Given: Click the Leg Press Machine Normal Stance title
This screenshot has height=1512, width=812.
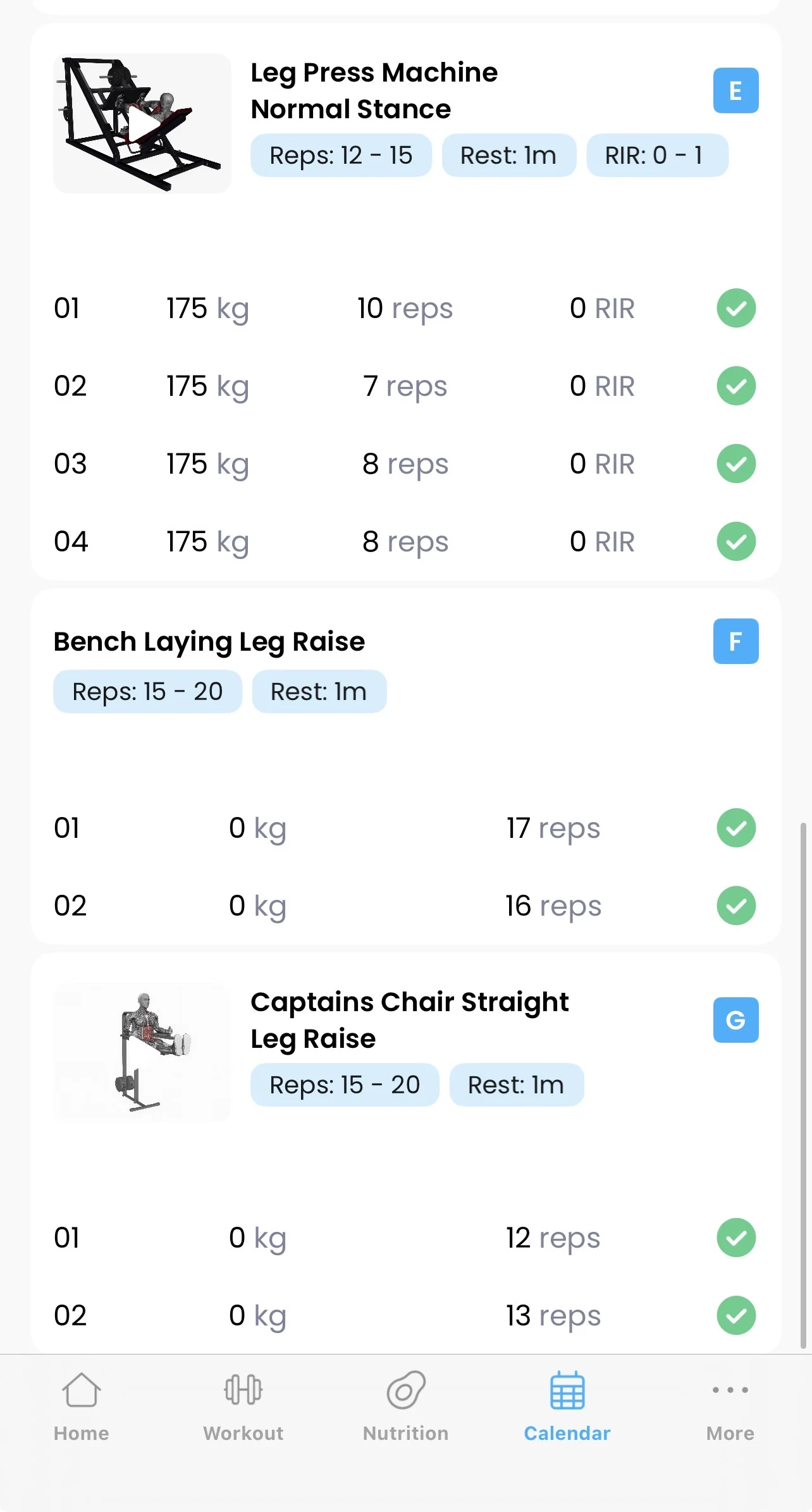Looking at the screenshot, I should pyautogui.click(x=374, y=90).
